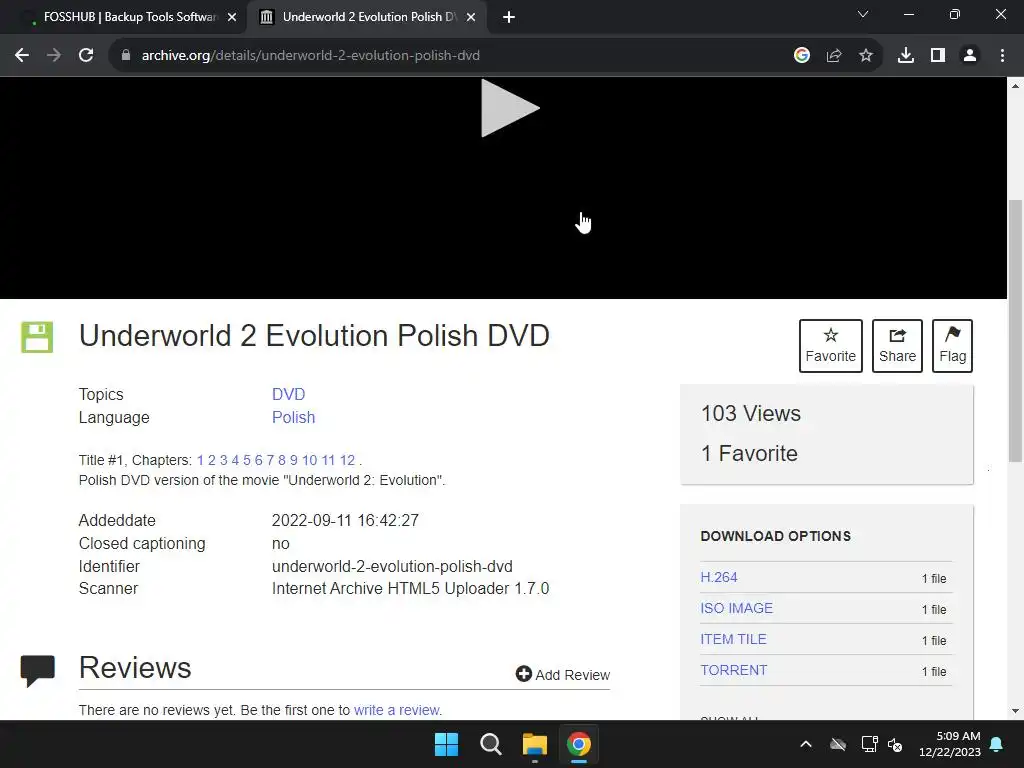
Task: Jump to chapter 4
Action: point(235,460)
